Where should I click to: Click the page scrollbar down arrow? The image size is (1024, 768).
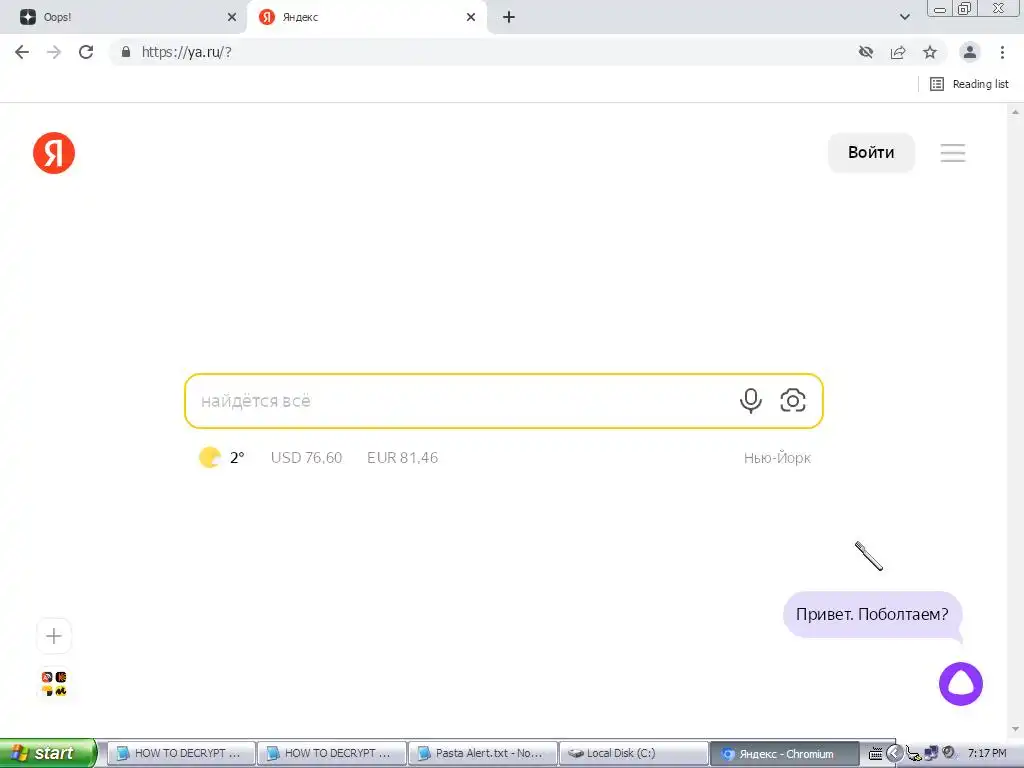1015,729
